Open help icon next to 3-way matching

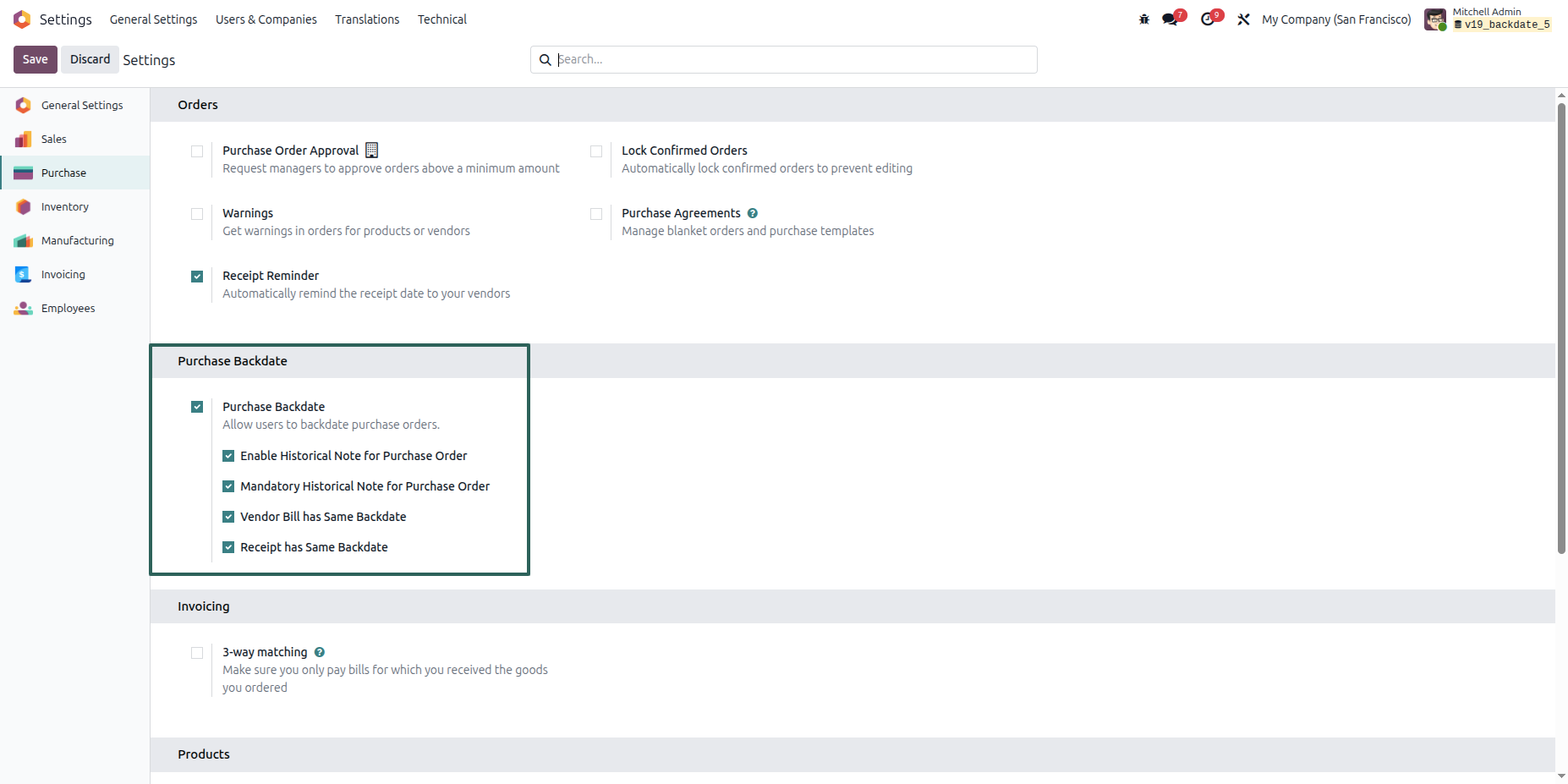(x=320, y=652)
